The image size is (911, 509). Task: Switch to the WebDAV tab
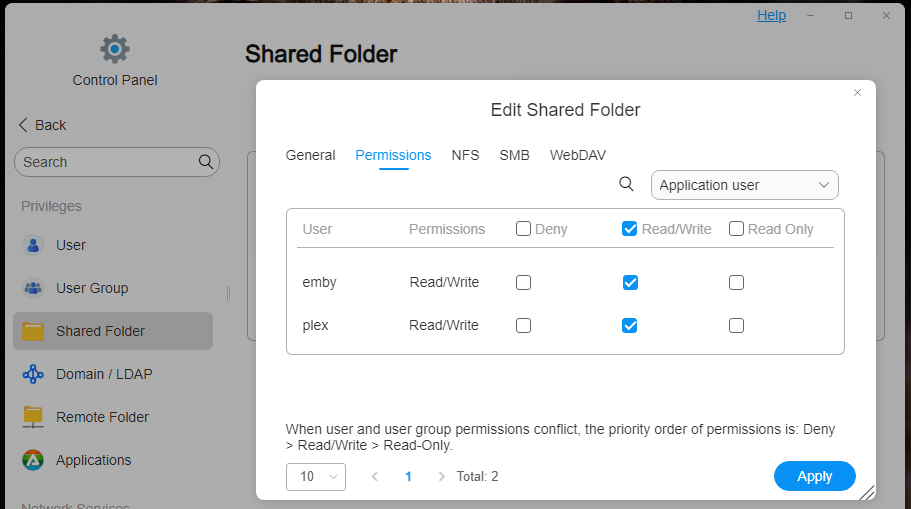[578, 155]
